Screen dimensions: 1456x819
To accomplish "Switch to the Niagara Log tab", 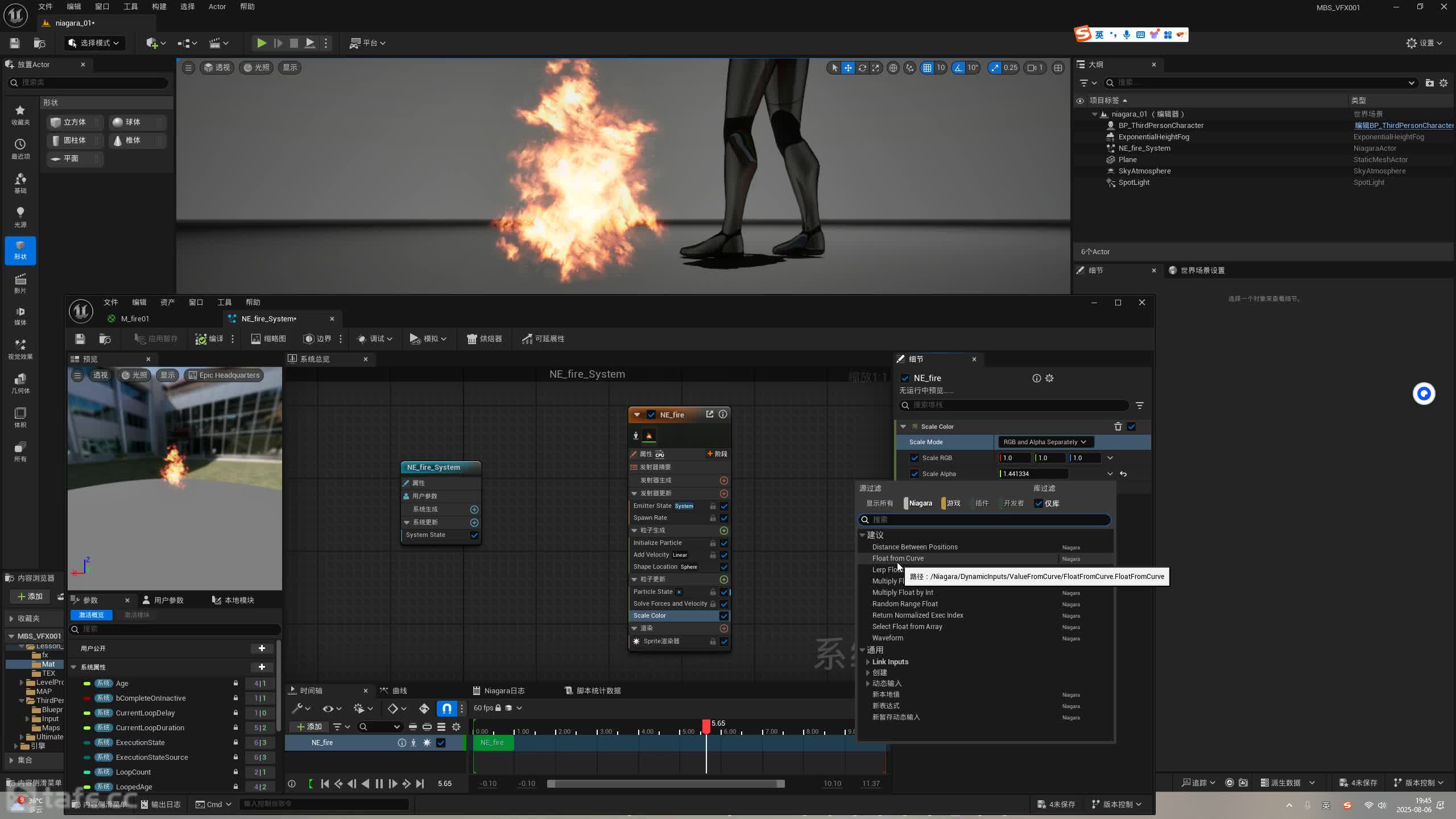I will (x=498, y=691).
